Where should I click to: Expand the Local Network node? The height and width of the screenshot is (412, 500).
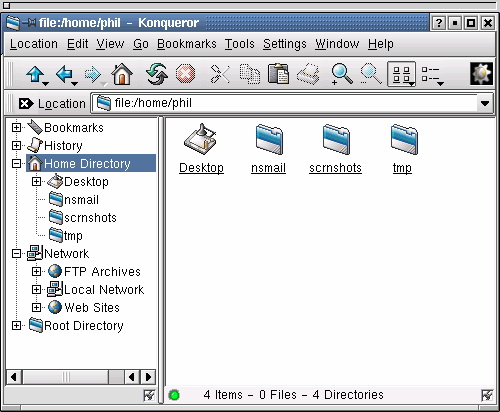click(36, 289)
